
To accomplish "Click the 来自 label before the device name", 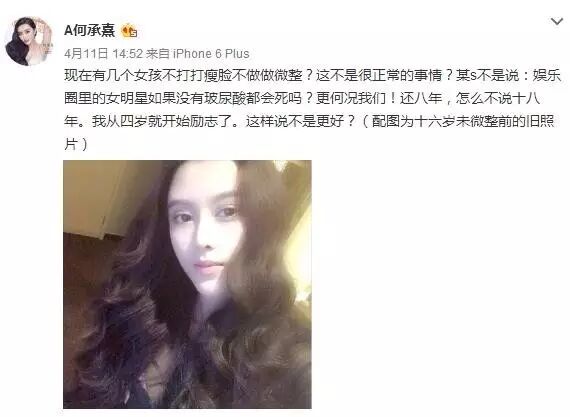I will coord(158,54).
